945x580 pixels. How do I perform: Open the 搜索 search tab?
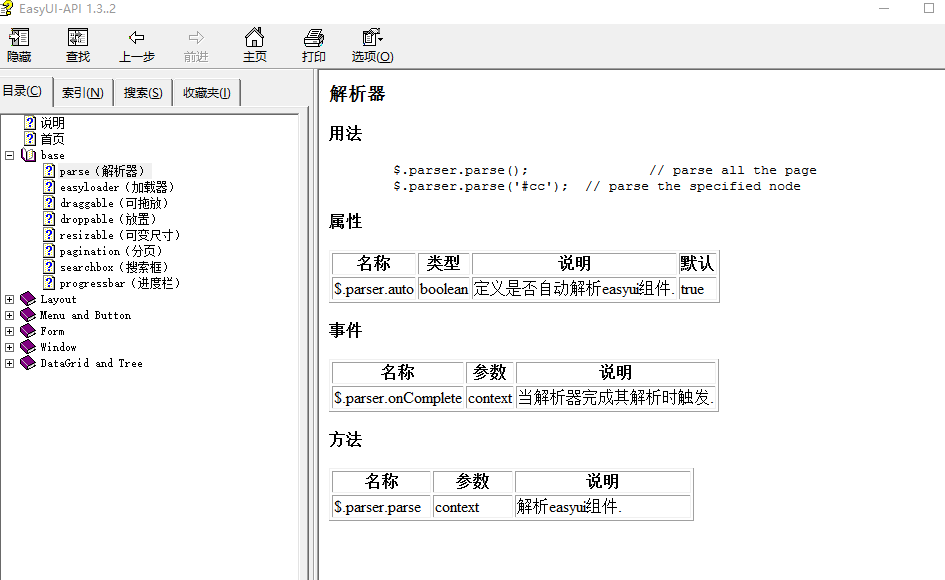click(143, 91)
